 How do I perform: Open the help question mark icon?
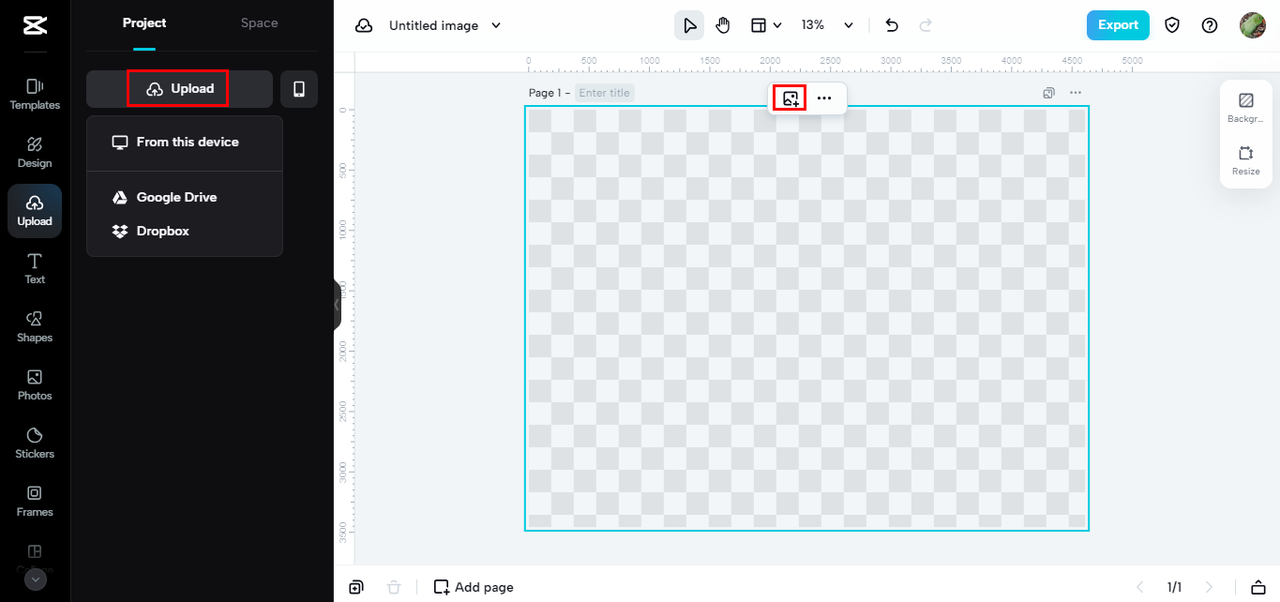point(1209,25)
